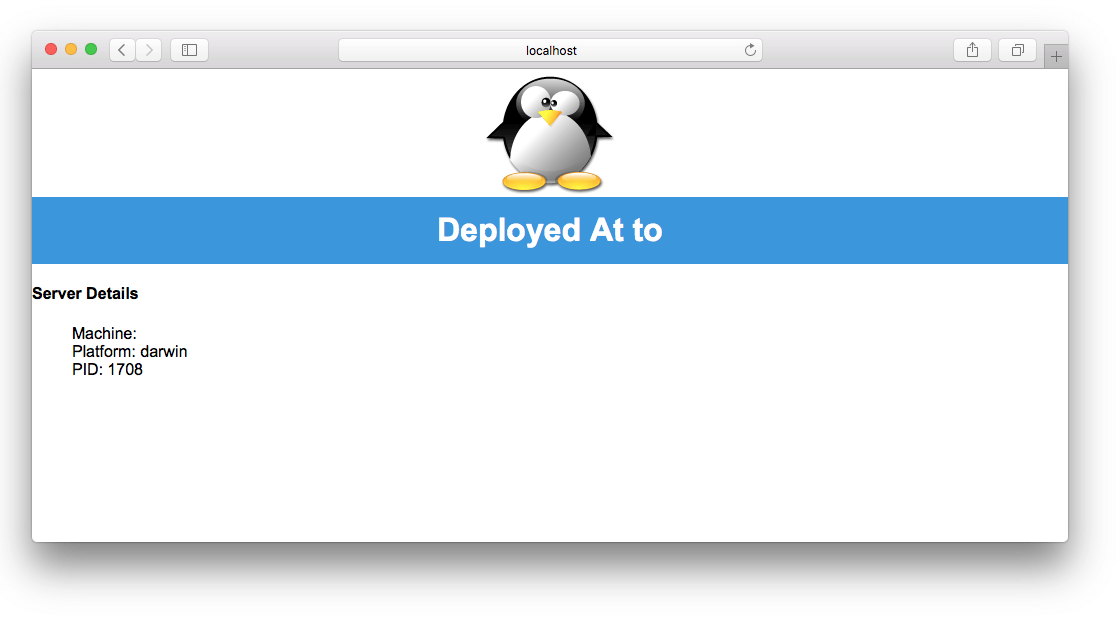1117x618 pixels.
Task: Reload the localhost page
Action: click(749, 50)
